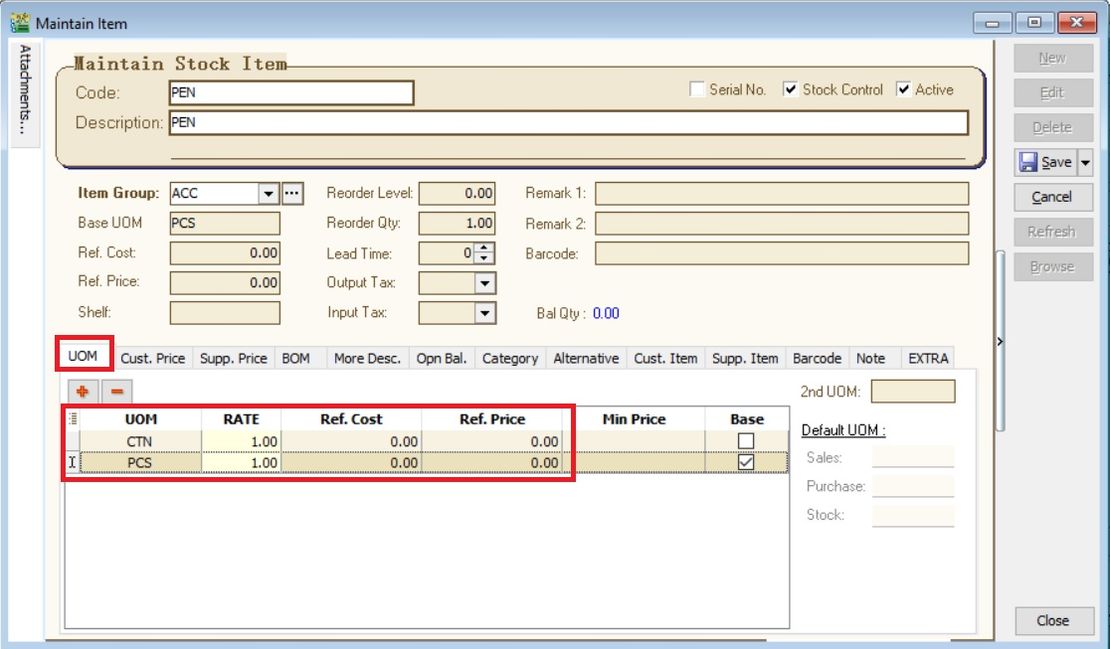This screenshot has height=649, width=1110.
Task: Switch to the Cust. Price tab
Action: 153,358
